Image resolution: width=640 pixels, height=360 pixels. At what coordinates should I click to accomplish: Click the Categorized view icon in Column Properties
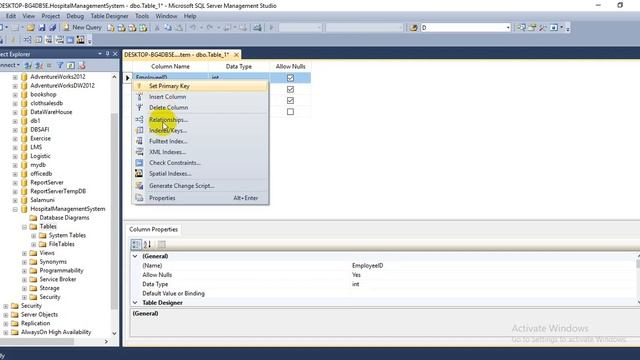[136, 244]
